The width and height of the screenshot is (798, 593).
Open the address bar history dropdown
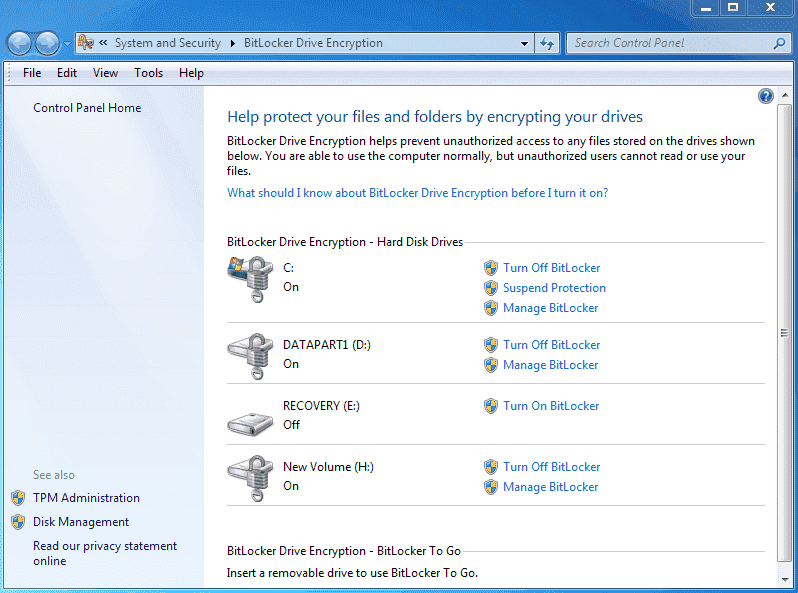click(524, 43)
